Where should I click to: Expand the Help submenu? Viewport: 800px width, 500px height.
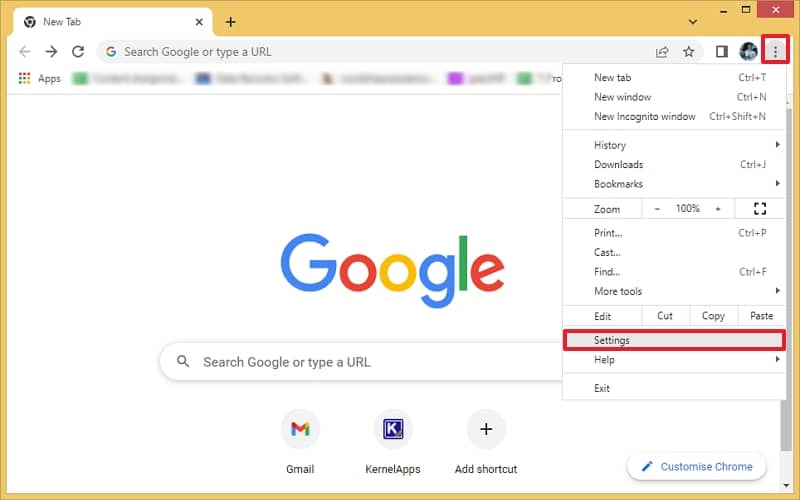coord(673,360)
